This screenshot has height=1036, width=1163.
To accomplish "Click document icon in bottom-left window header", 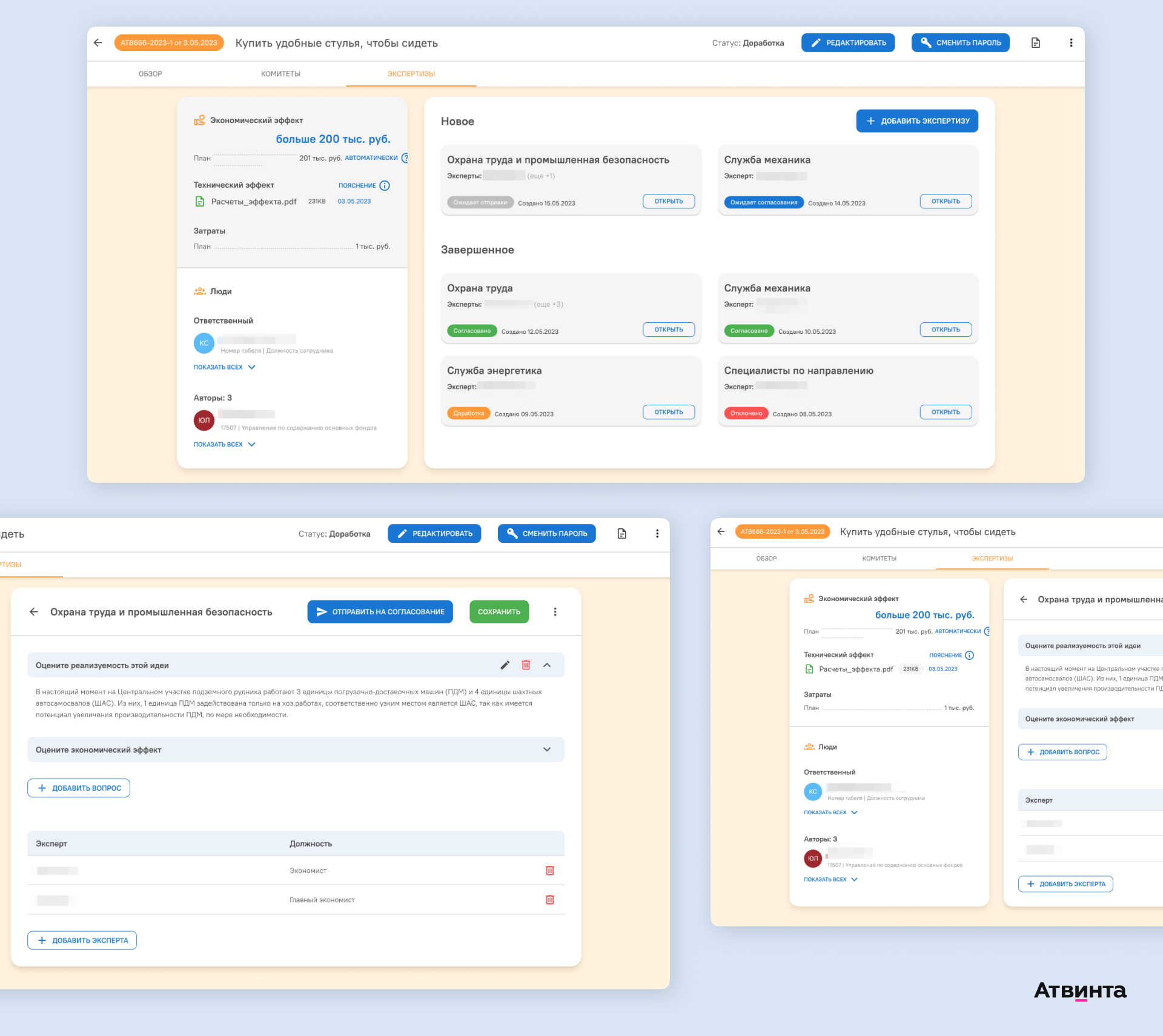I will pyautogui.click(x=621, y=534).
